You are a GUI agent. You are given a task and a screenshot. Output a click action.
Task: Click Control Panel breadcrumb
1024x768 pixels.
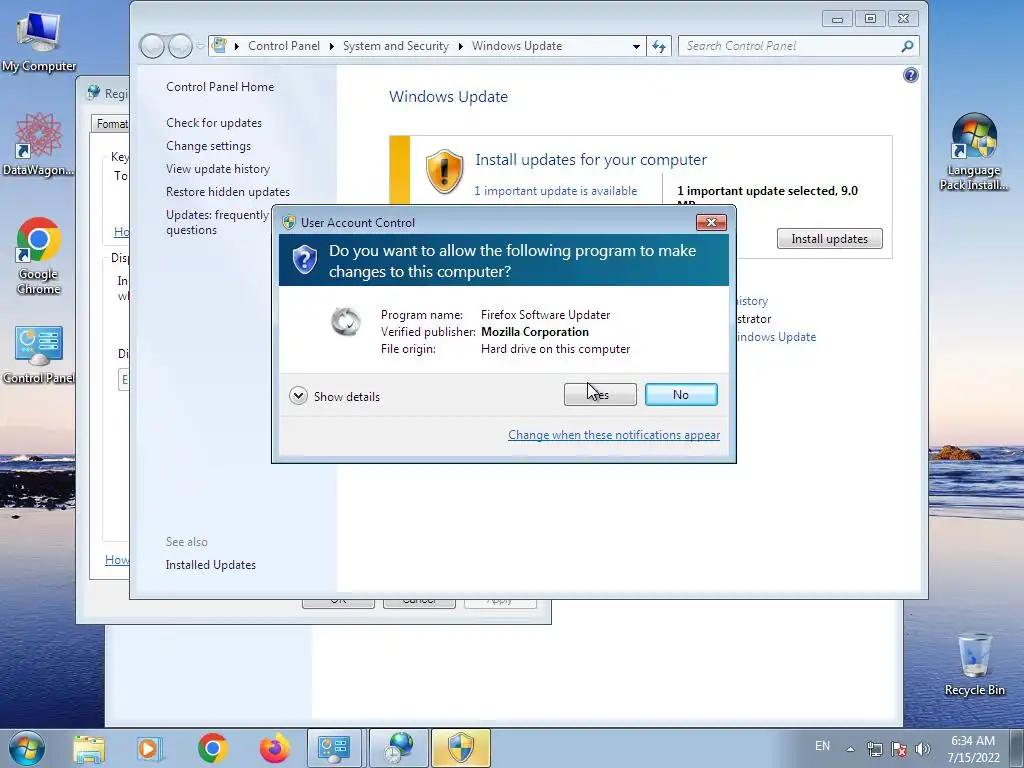coord(284,46)
